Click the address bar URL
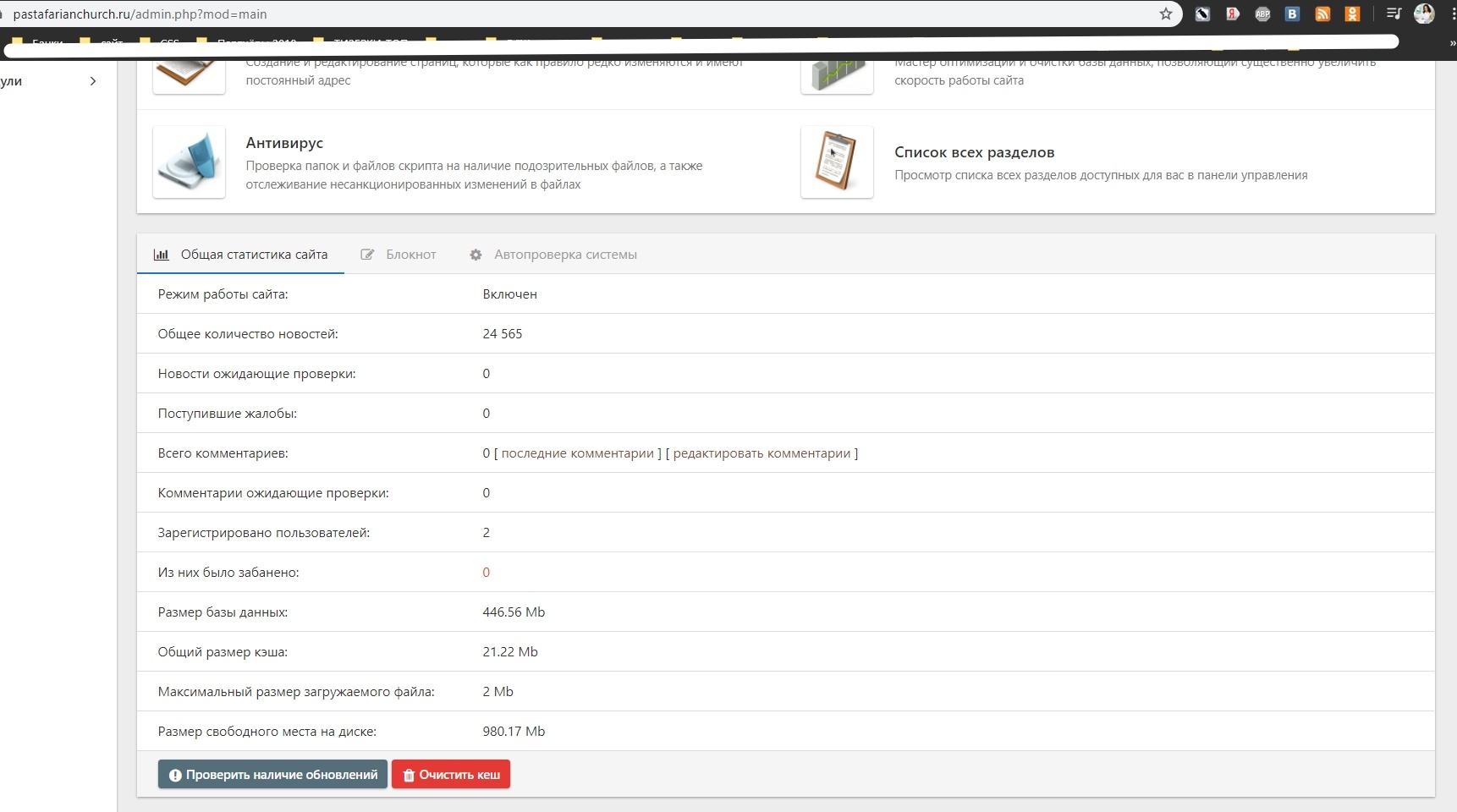 (x=140, y=14)
